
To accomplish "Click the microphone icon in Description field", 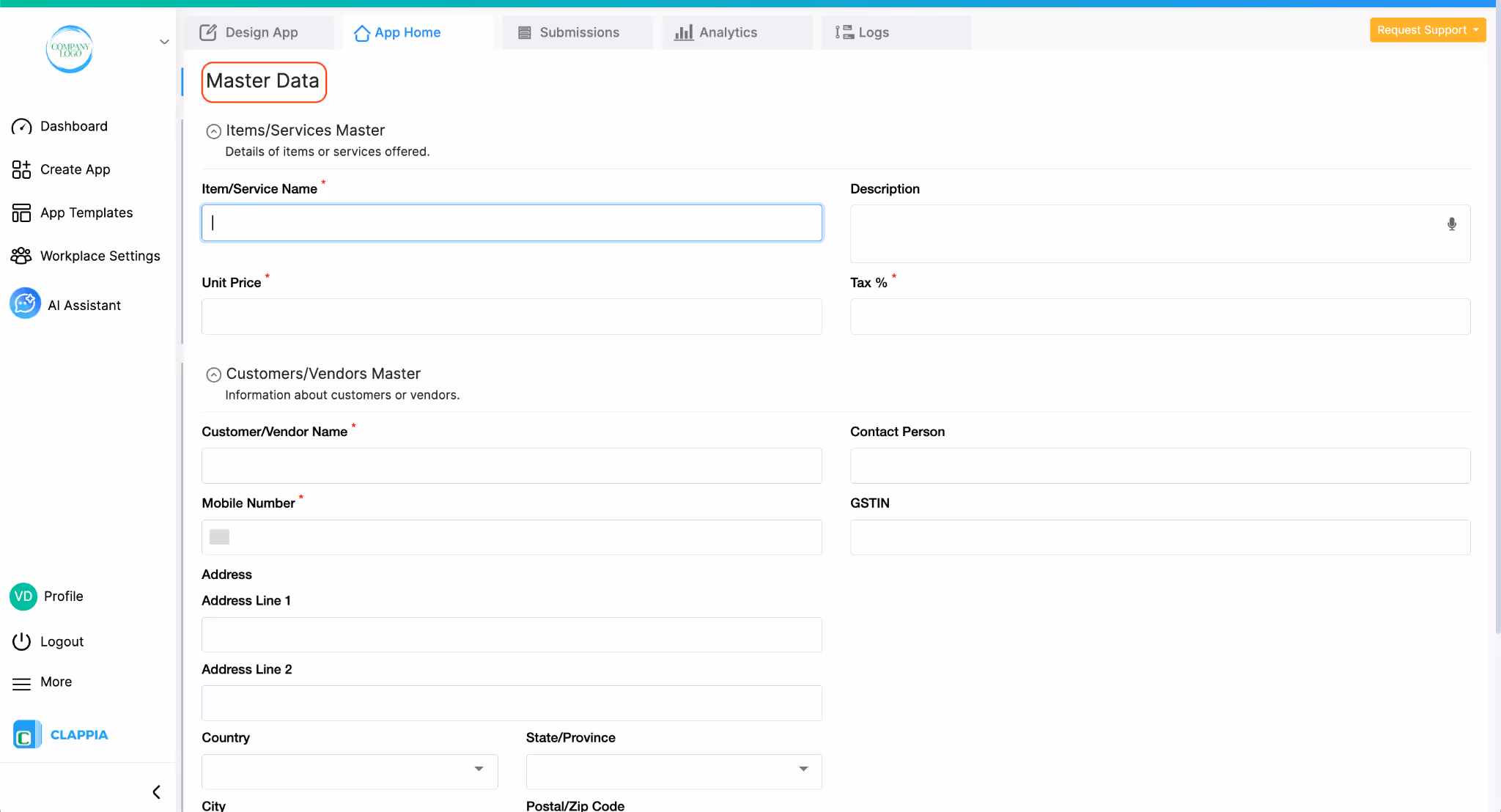I will [x=1451, y=224].
